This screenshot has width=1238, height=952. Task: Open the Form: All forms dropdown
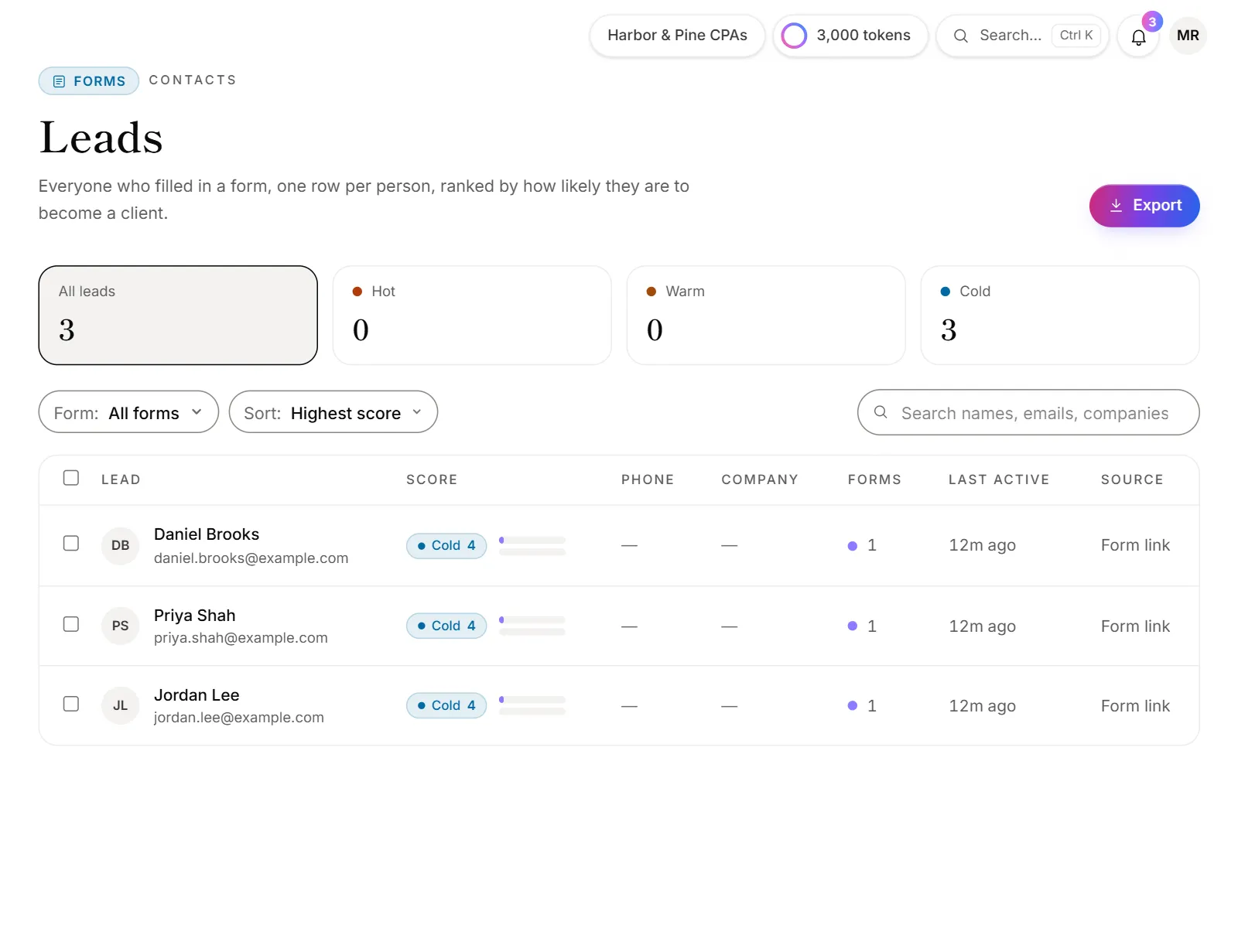pos(128,412)
